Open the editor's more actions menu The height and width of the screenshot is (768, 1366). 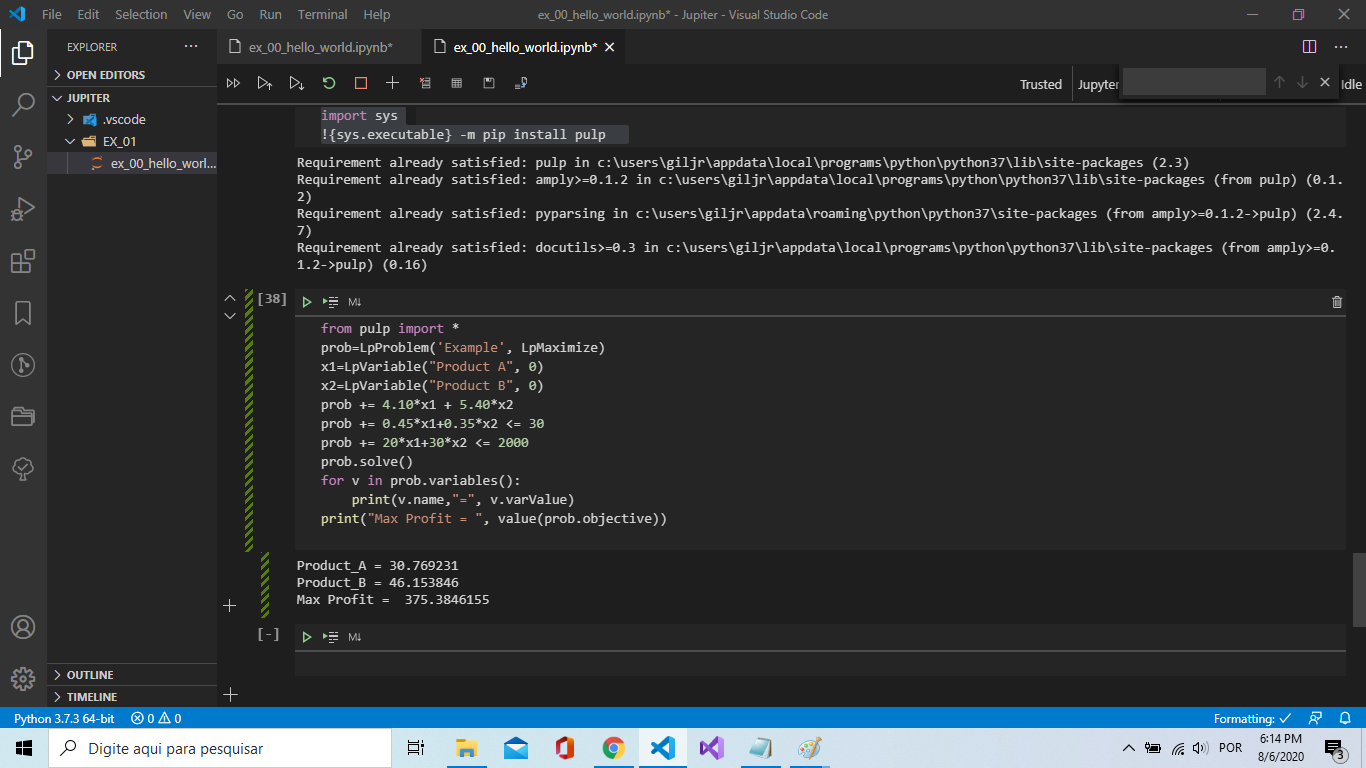(x=1340, y=47)
